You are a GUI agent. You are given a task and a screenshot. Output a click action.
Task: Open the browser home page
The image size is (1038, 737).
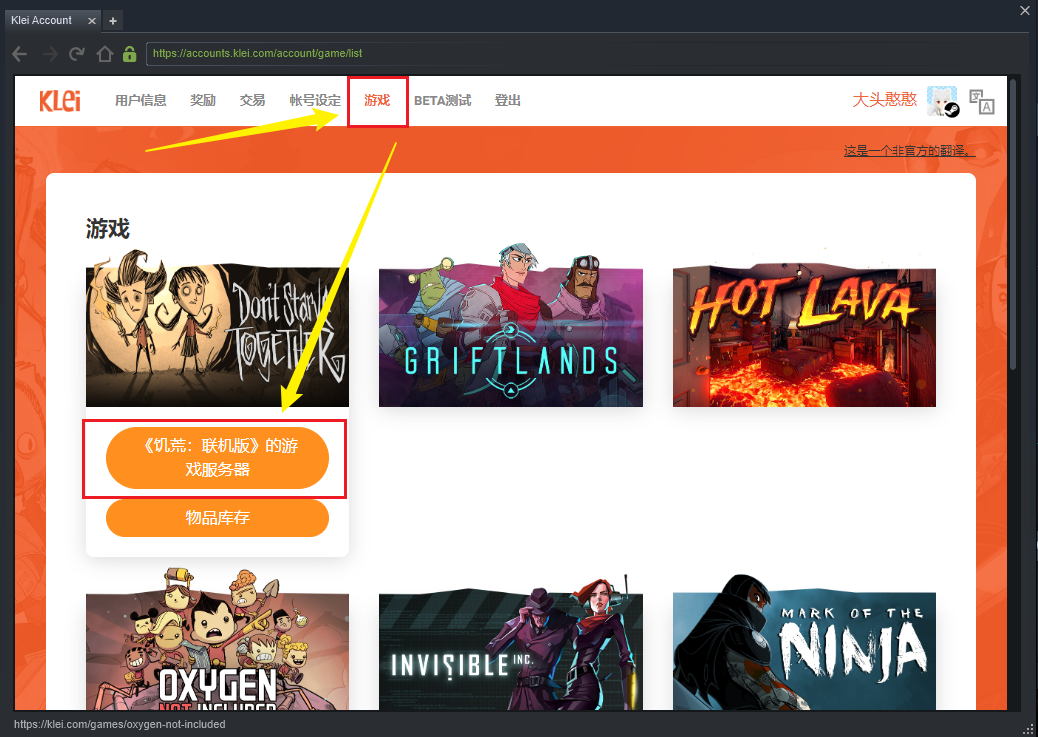105,54
